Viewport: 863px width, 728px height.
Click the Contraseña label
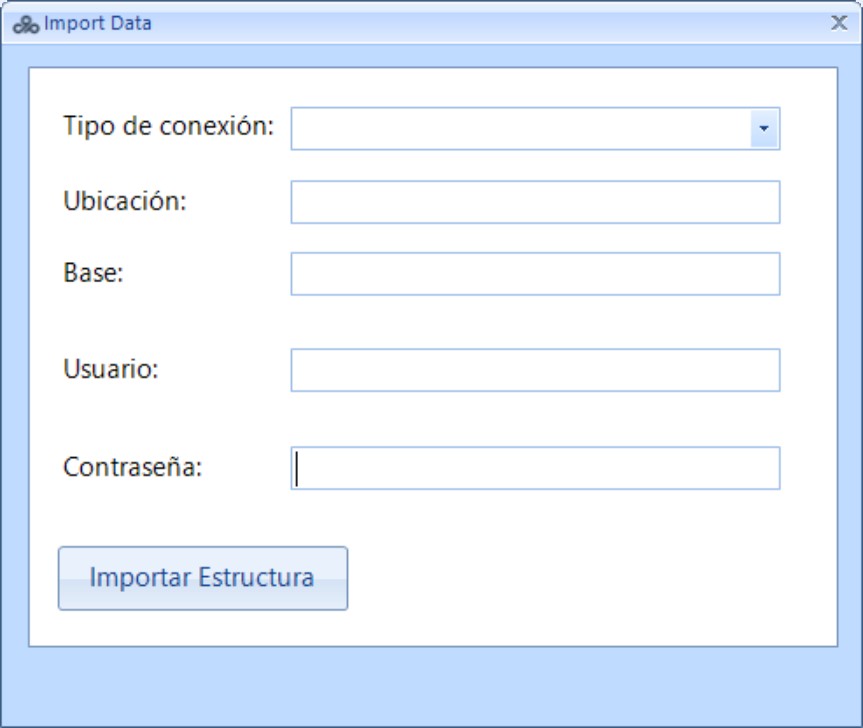tap(133, 467)
